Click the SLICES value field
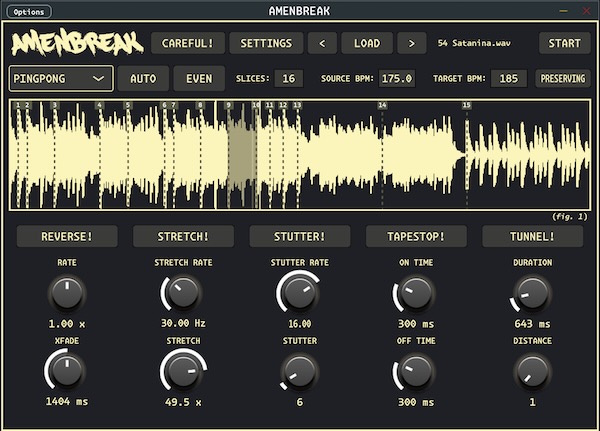 289,78
